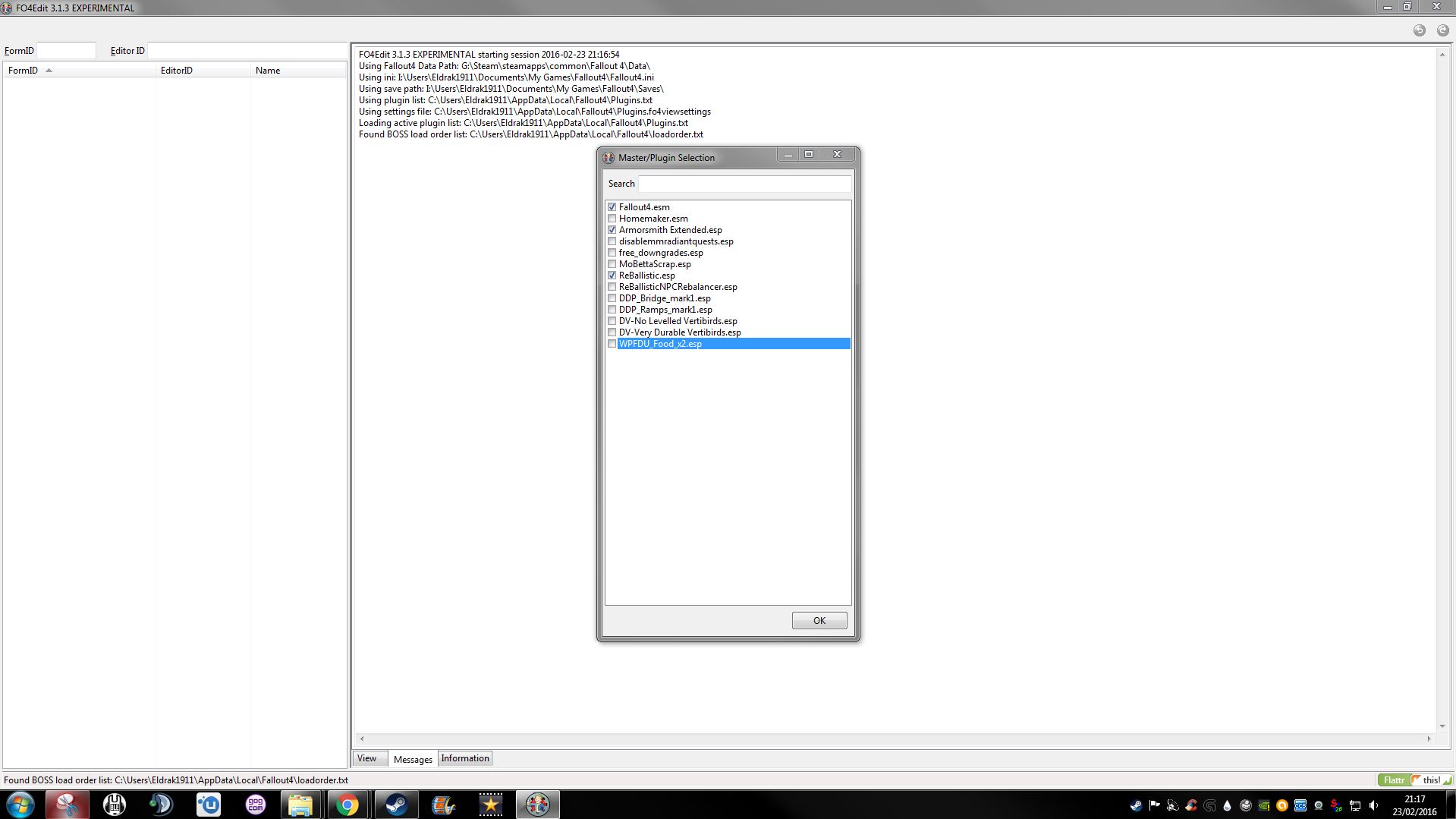Open the TeamSpeak taskbar icon

[x=161, y=805]
